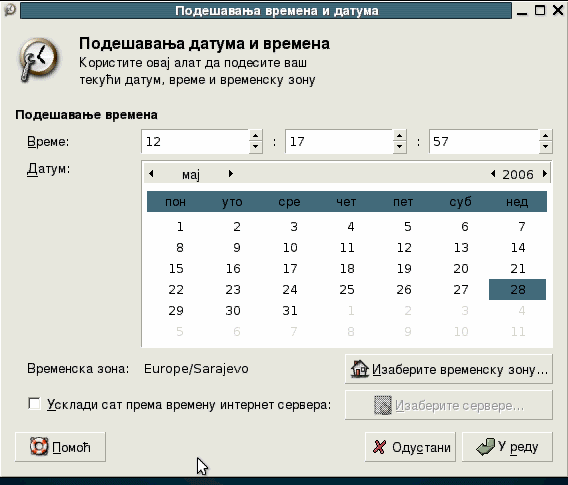Increase the hours value with up arrow
Viewport: 568px width, 485px height.
coord(255,135)
